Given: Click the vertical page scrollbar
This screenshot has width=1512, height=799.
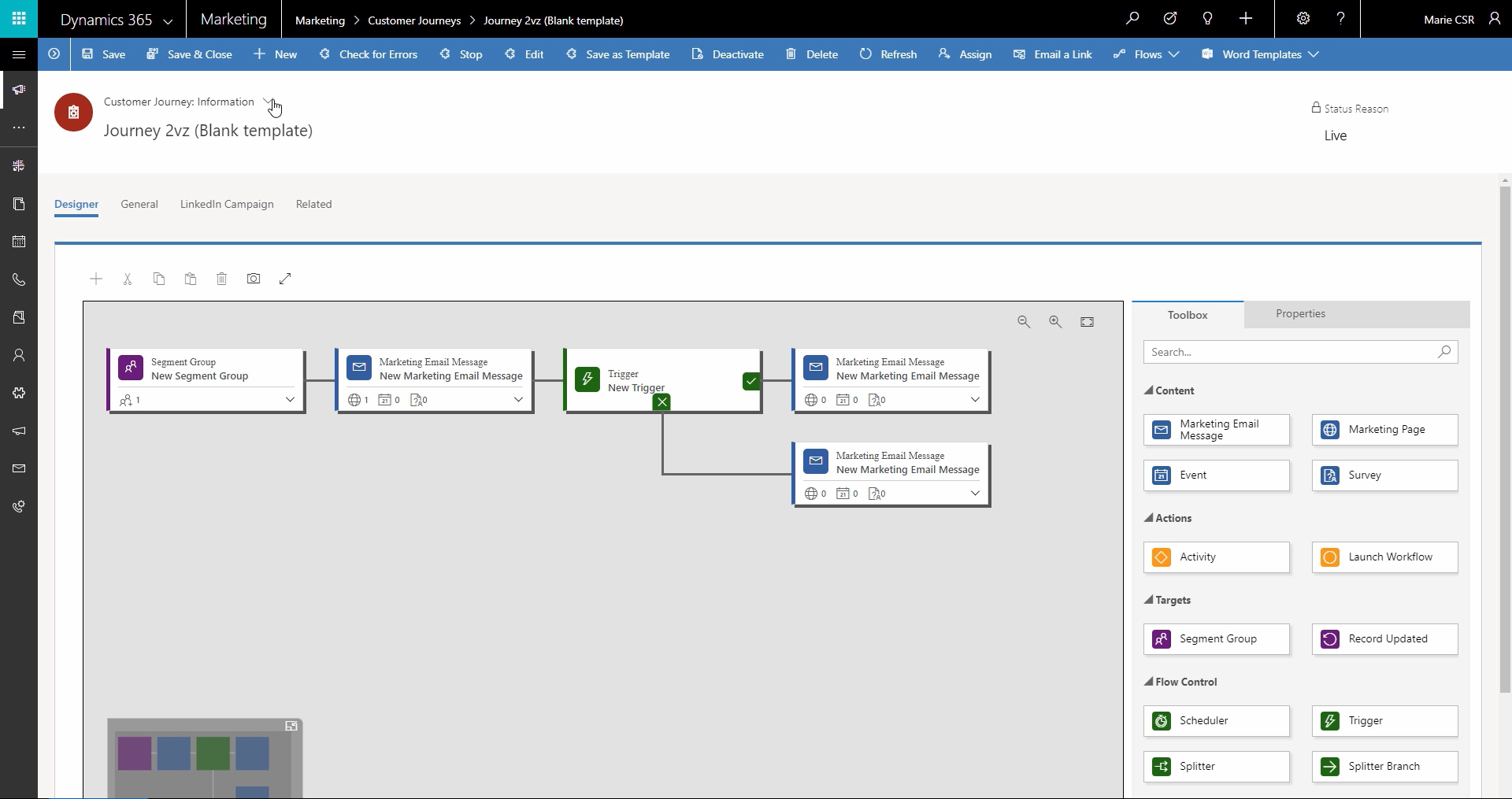Looking at the screenshot, I should [1505, 439].
